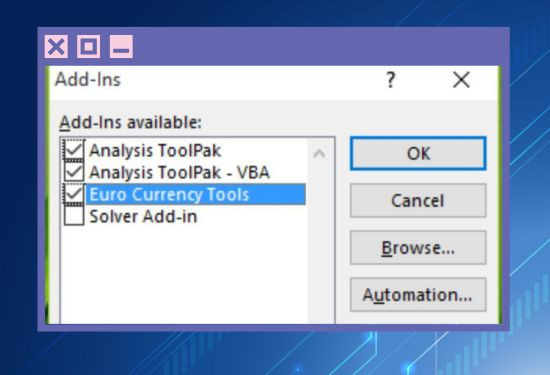Click the Cancel button
550x375 pixels.
[x=418, y=200]
